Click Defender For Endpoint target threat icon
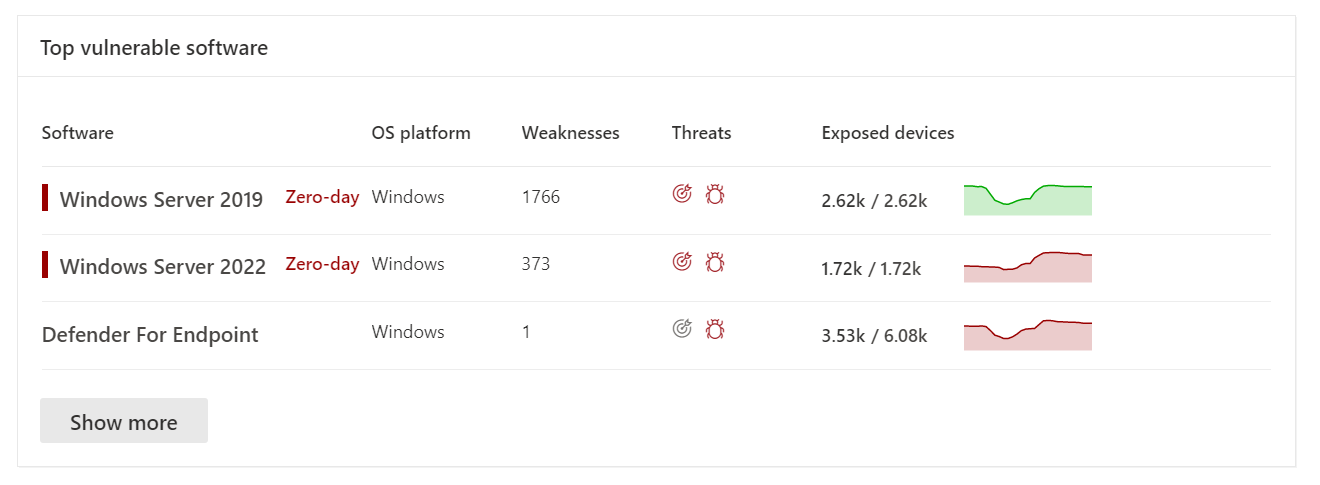This screenshot has width=1320, height=485. [682, 328]
